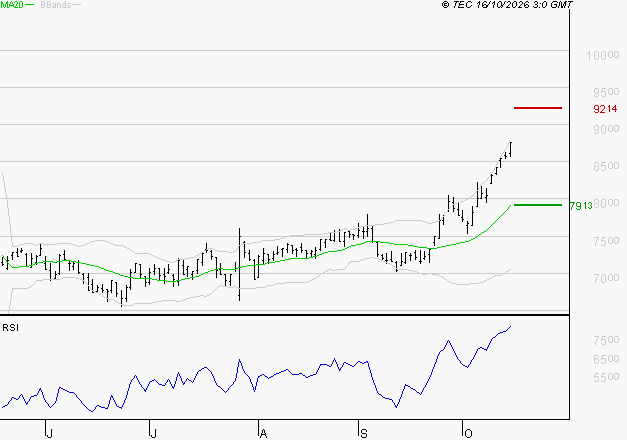Click the O month marker
627x440 pixels.
point(468,433)
